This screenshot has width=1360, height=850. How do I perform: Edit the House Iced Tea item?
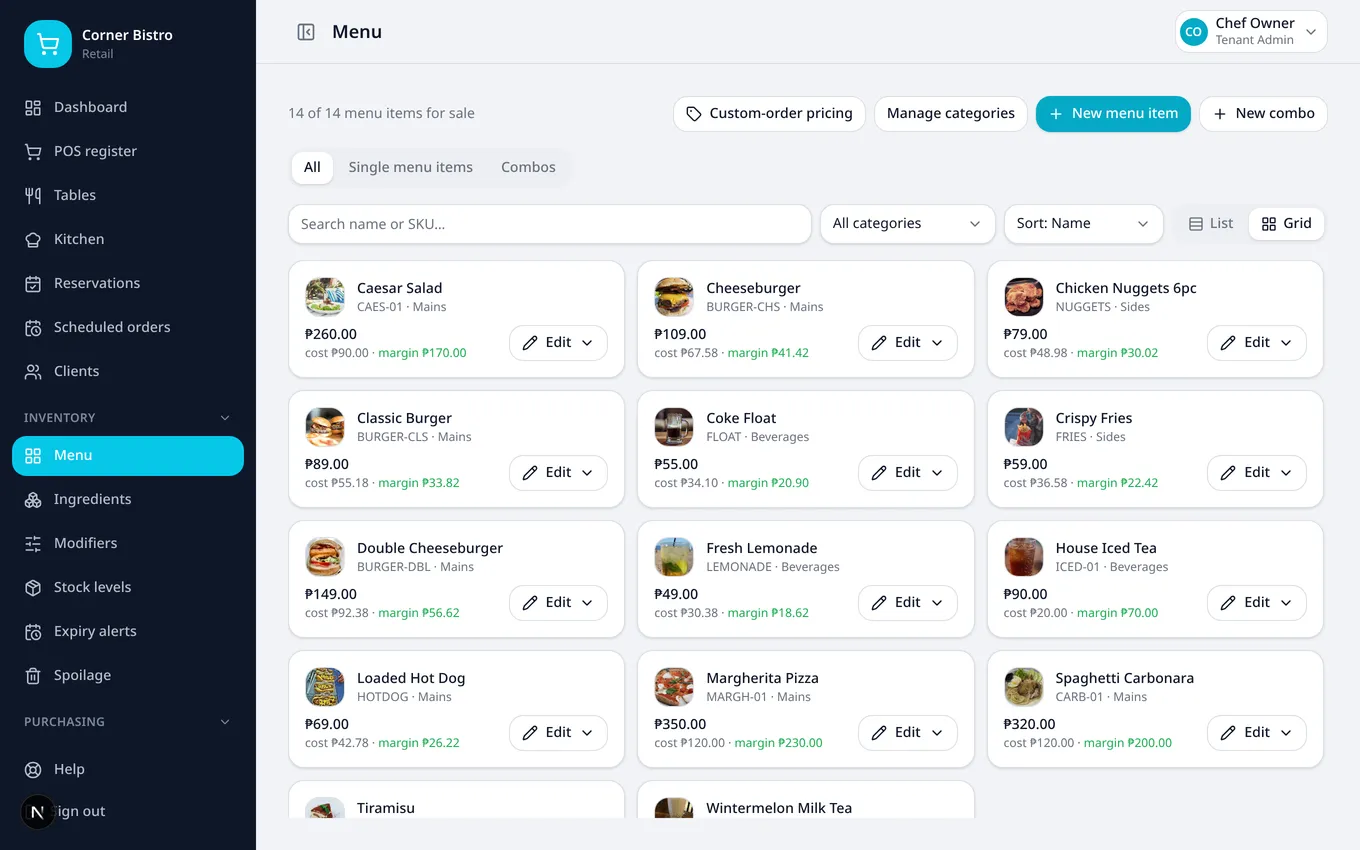tap(1256, 603)
